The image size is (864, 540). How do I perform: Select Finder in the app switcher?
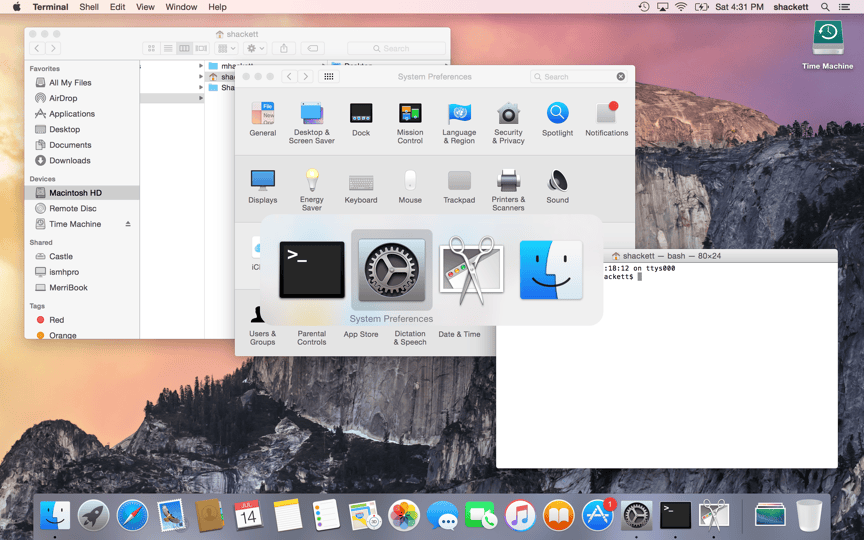pos(551,270)
